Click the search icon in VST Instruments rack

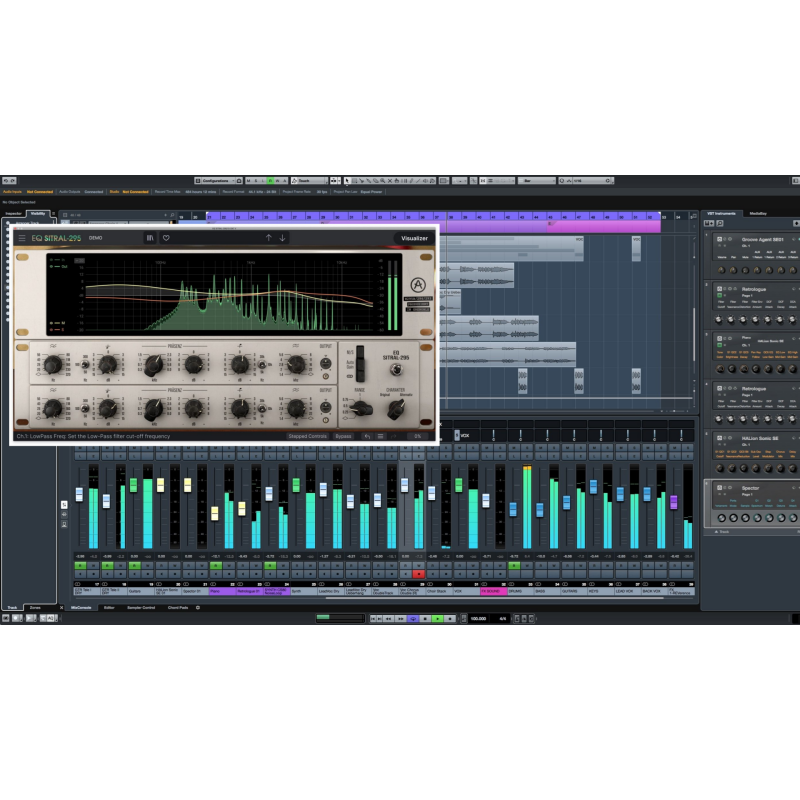click(720, 223)
